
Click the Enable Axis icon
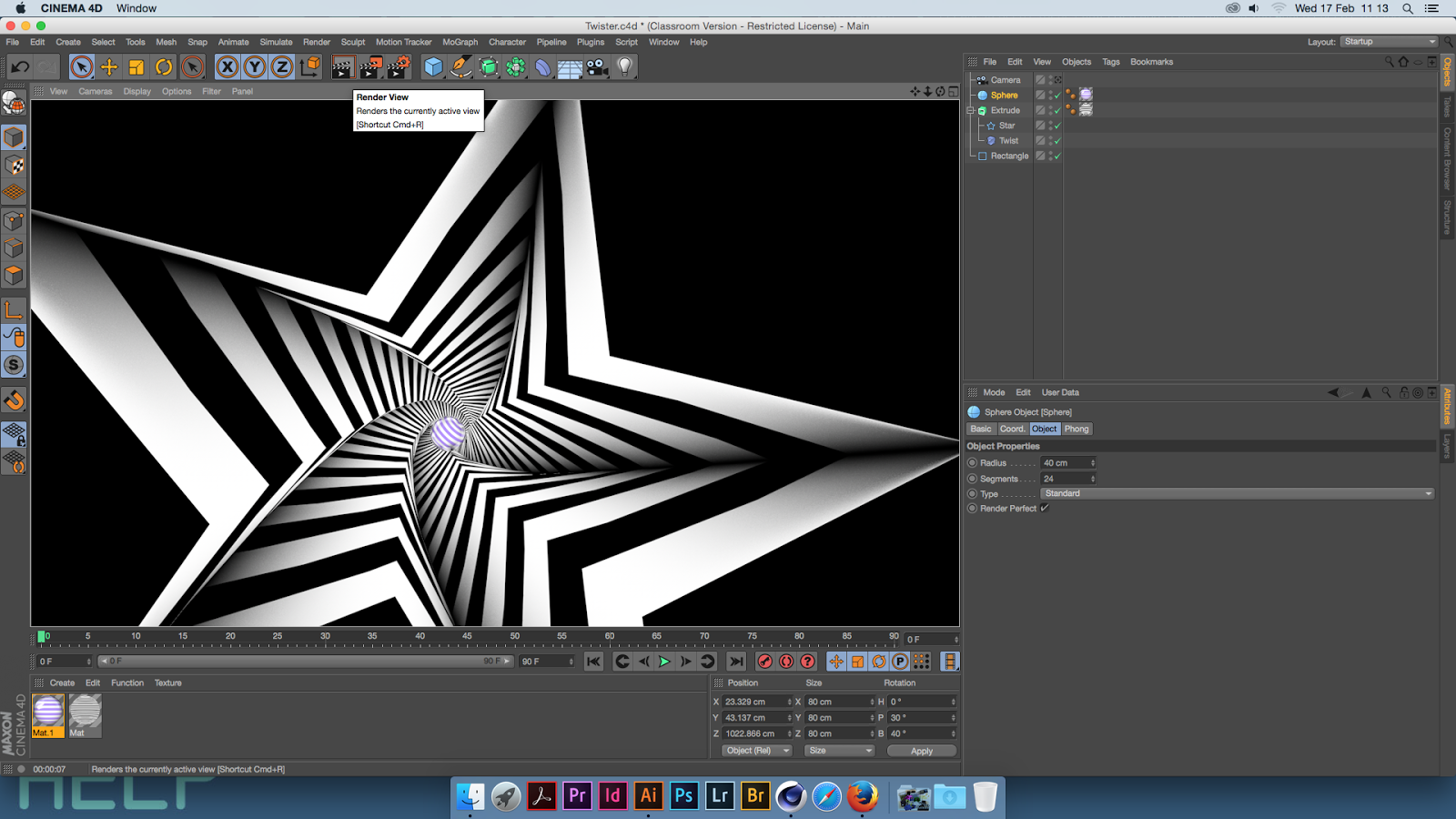[x=14, y=310]
